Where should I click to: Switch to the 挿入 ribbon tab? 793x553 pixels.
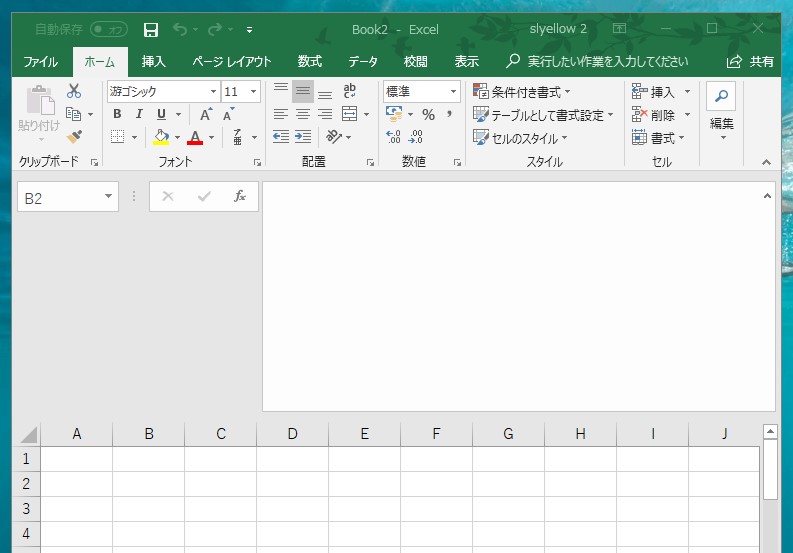pyautogui.click(x=154, y=61)
